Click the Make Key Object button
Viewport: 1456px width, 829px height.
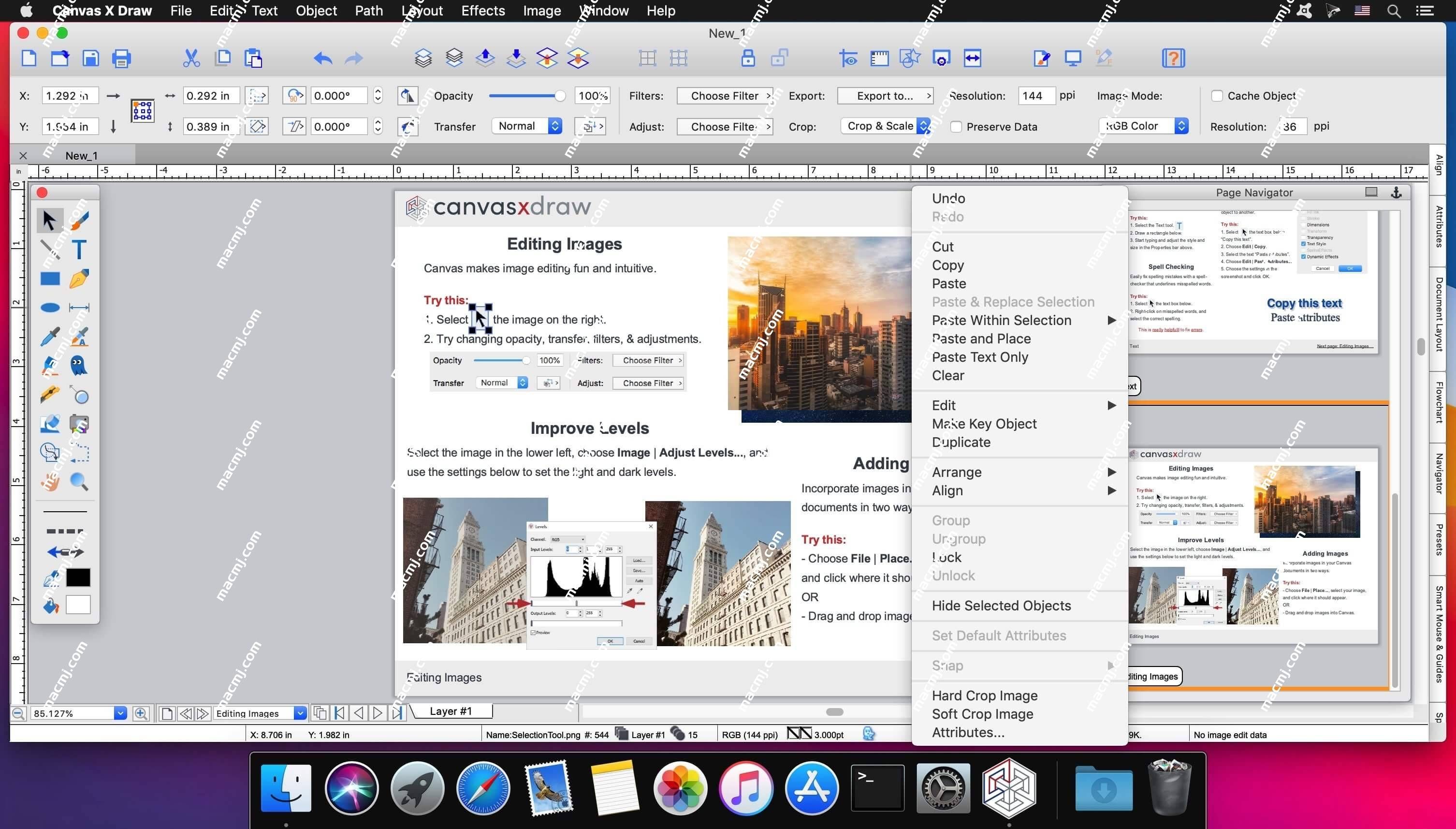coord(985,423)
